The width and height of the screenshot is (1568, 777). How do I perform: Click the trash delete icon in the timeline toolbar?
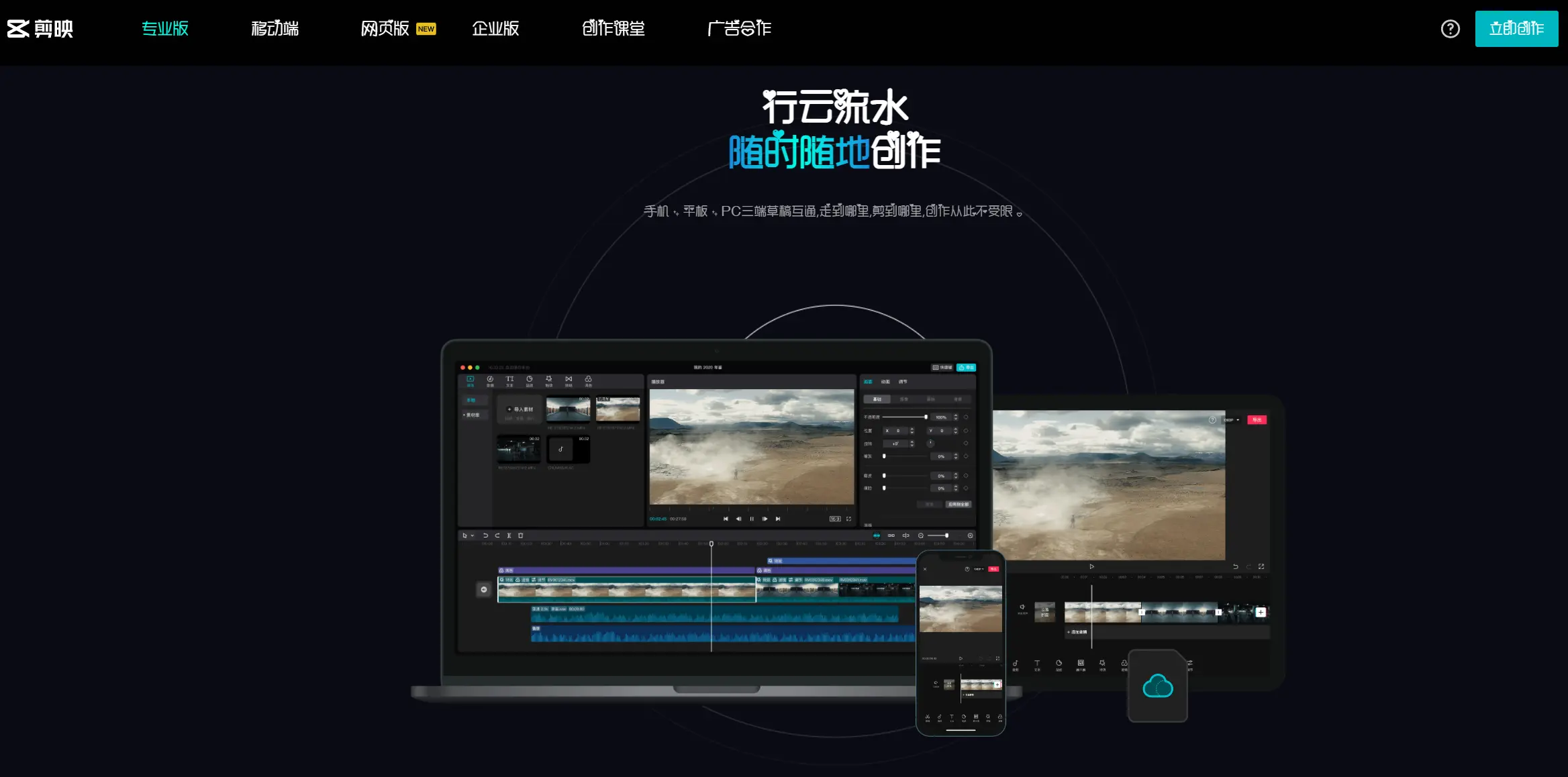521,535
